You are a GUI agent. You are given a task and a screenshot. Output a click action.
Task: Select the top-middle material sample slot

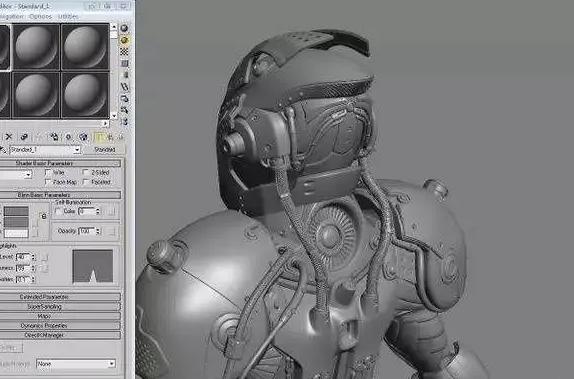point(36,47)
